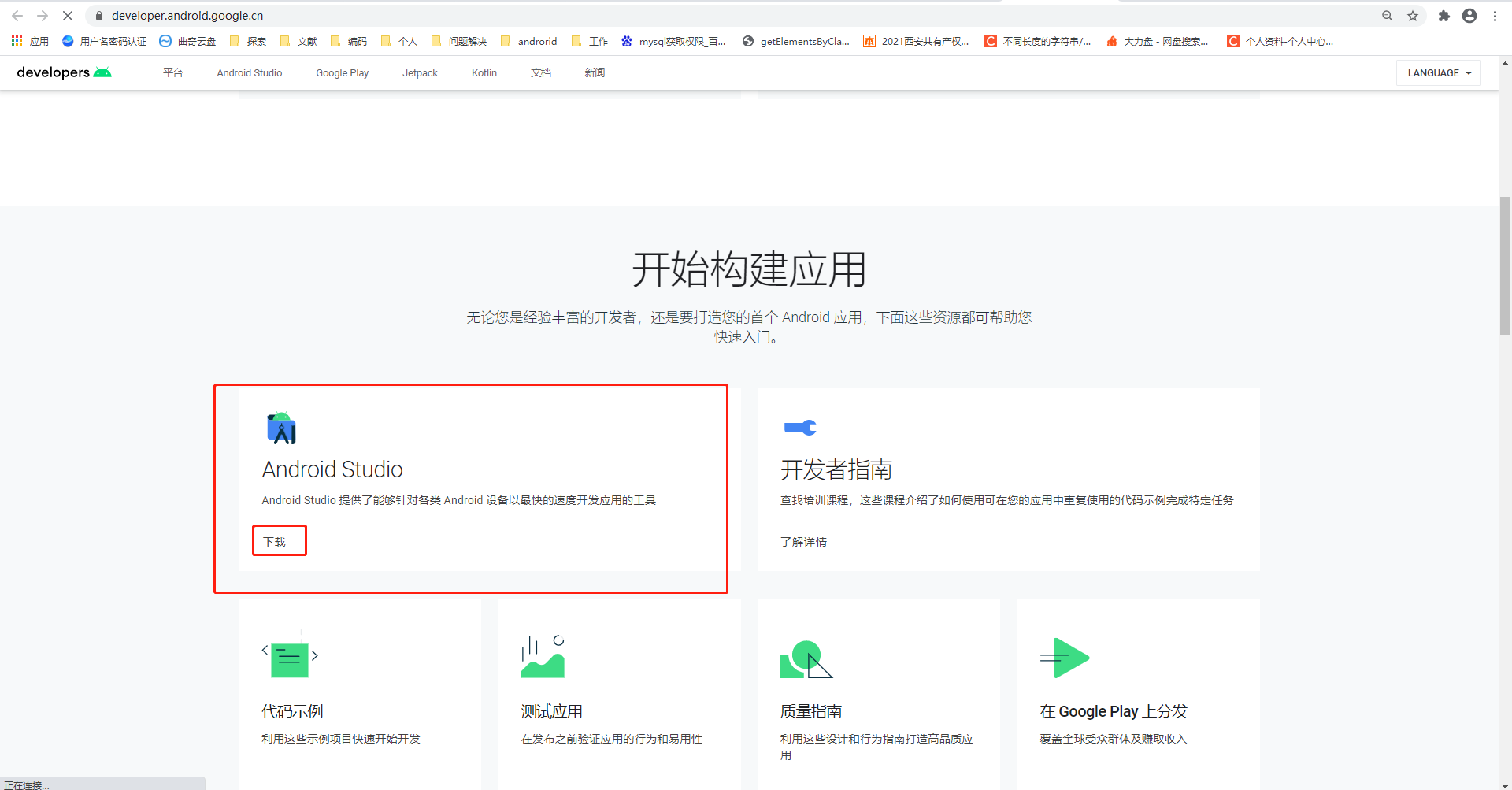This screenshot has width=1512, height=790.
Task: Click the 了解详情 link
Action: [x=803, y=542]
